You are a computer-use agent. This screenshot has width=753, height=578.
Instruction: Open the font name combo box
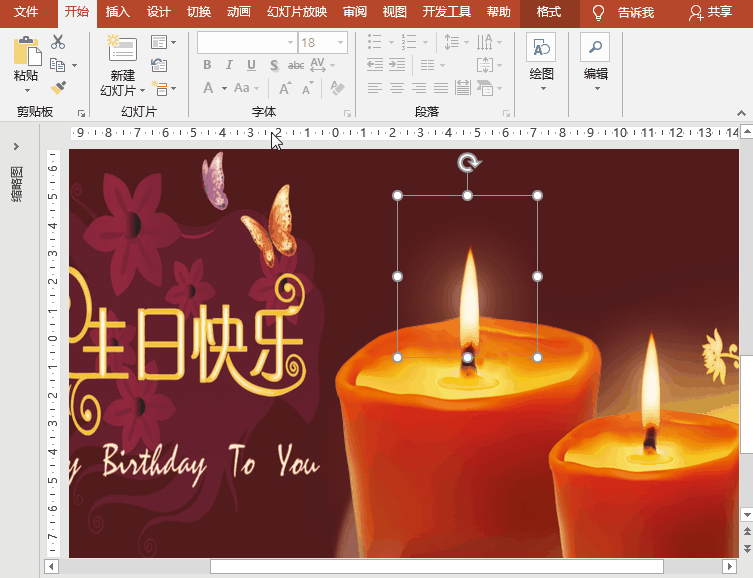[x=247, y=42]
